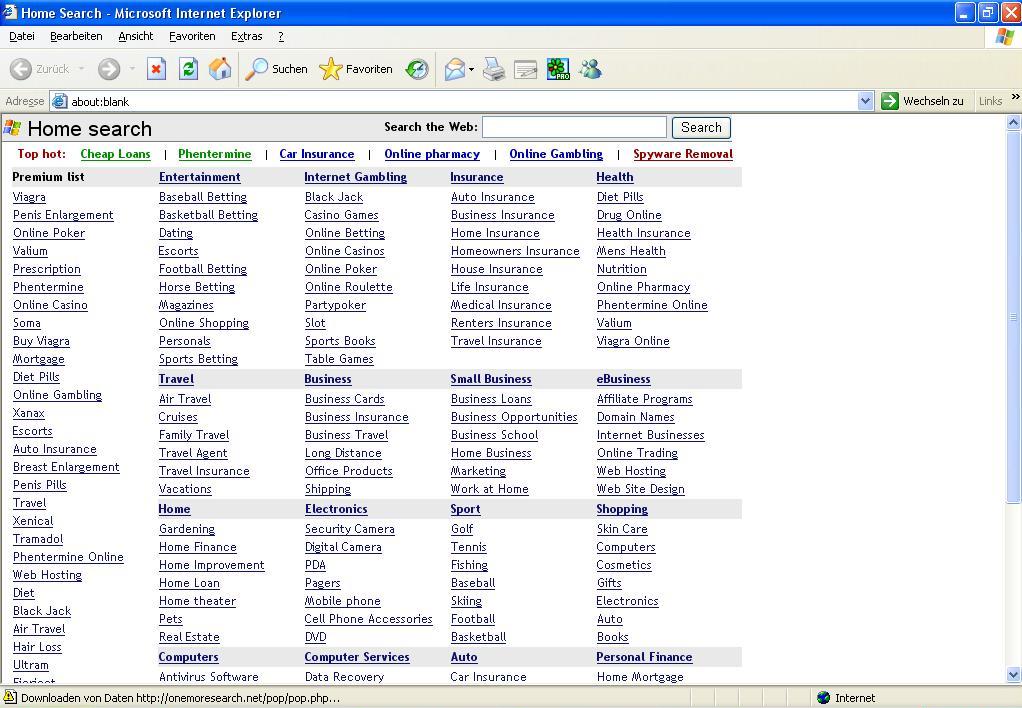Image resolution: width=1022 pixels, height=708 pixels.
Task: Open the Web Site Design link
Action: (x=641, y=489)
